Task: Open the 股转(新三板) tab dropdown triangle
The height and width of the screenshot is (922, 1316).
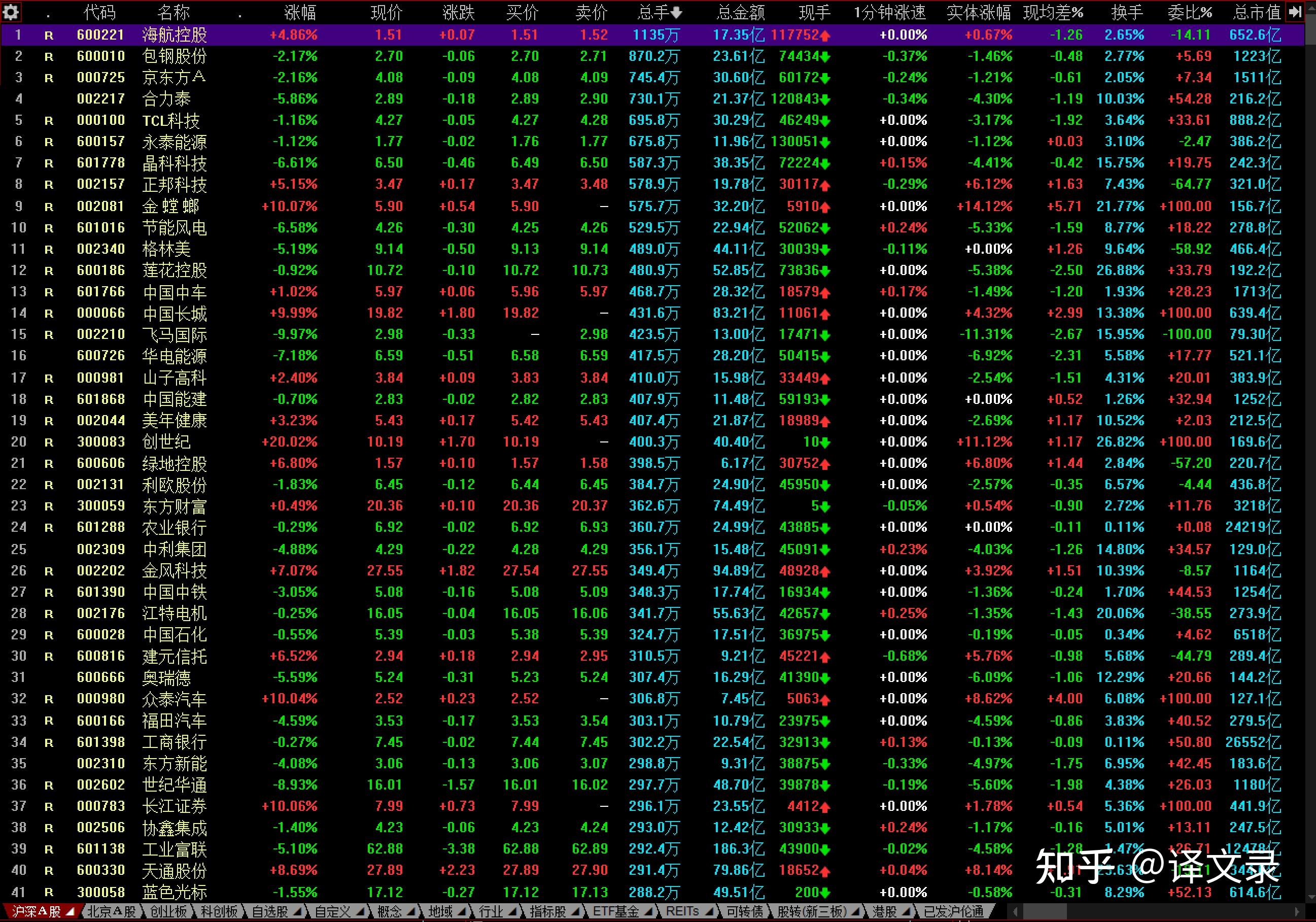Action: click(x=856, y=911)
